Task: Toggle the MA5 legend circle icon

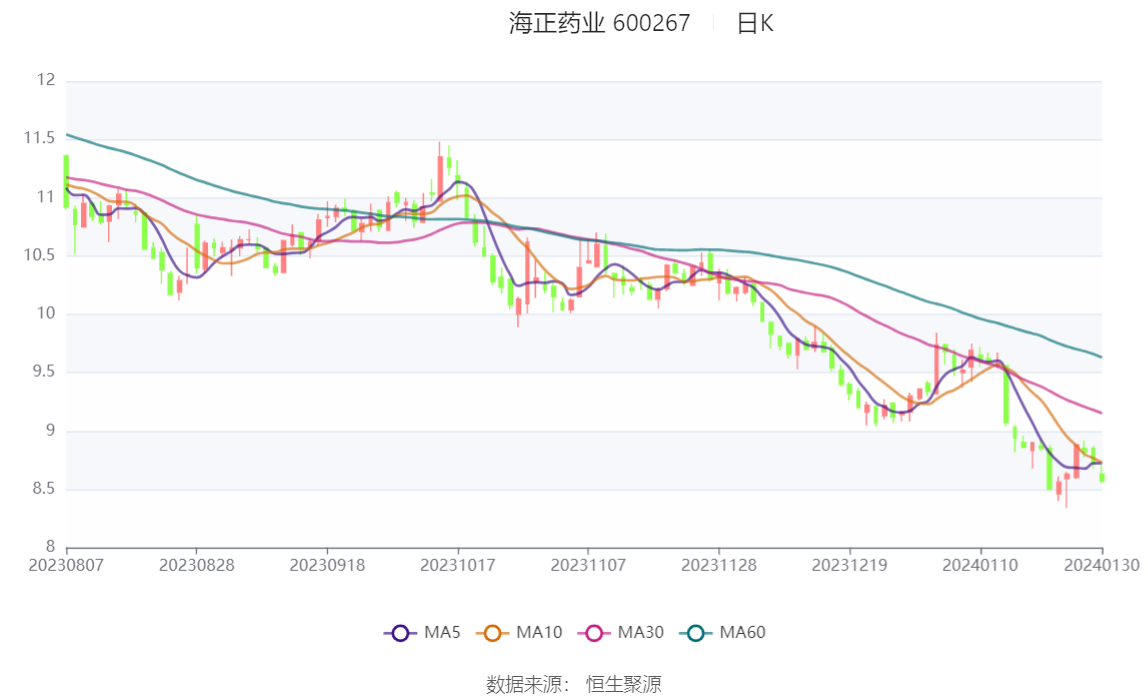Action: pos(400,633)
